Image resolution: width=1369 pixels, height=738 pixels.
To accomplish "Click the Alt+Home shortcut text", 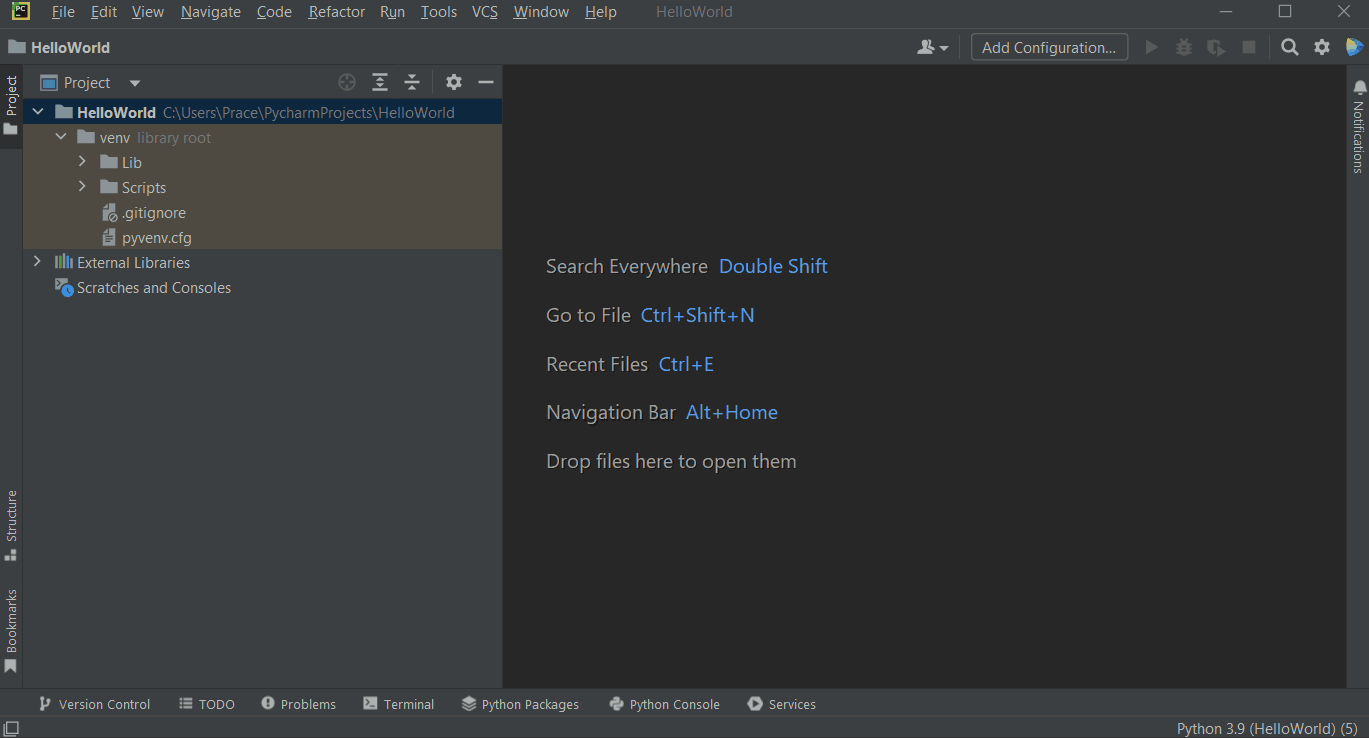I will pyautogui.click(x=731, y=412).
